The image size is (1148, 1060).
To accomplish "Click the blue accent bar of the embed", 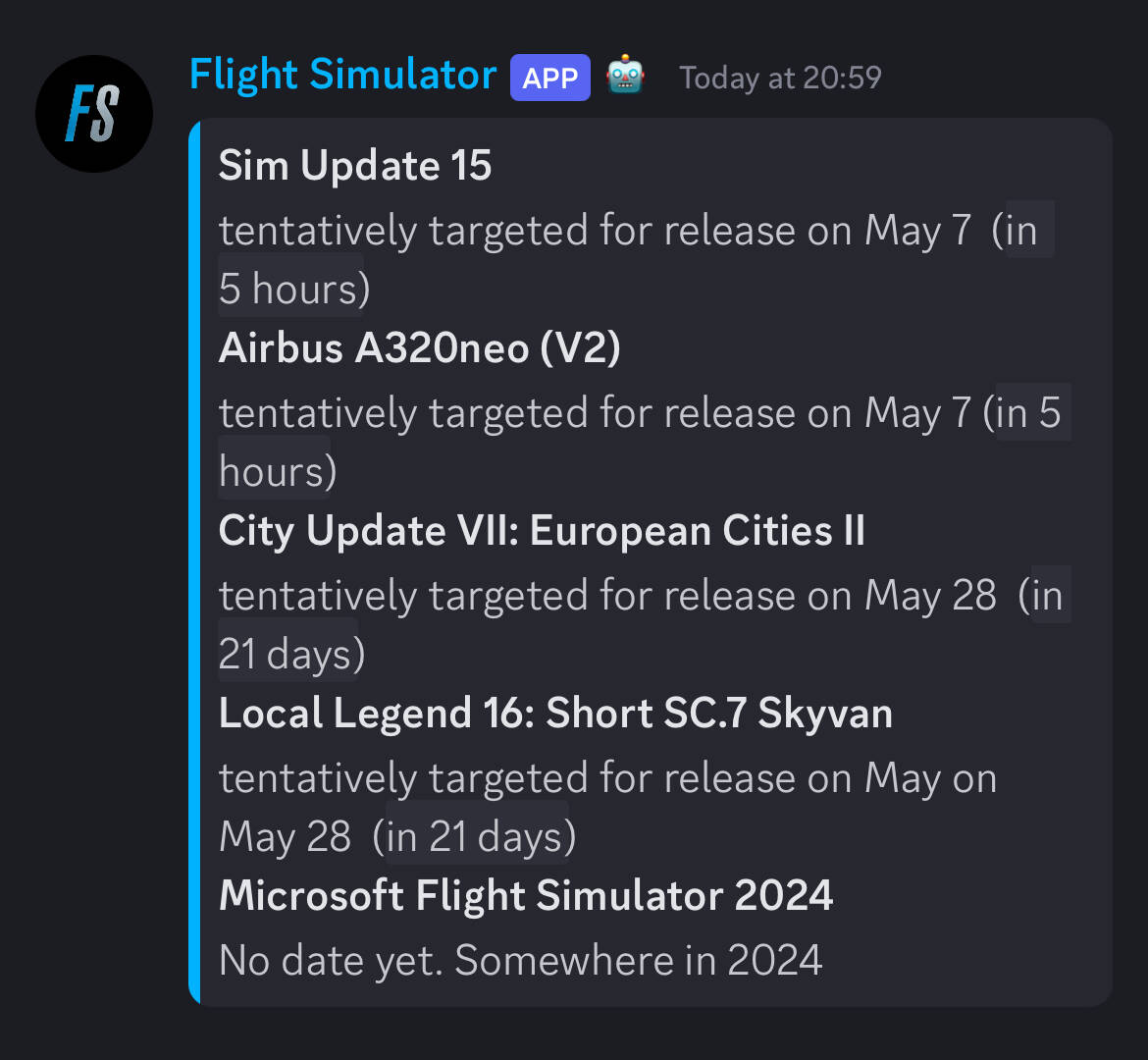I will coord(194,561).
